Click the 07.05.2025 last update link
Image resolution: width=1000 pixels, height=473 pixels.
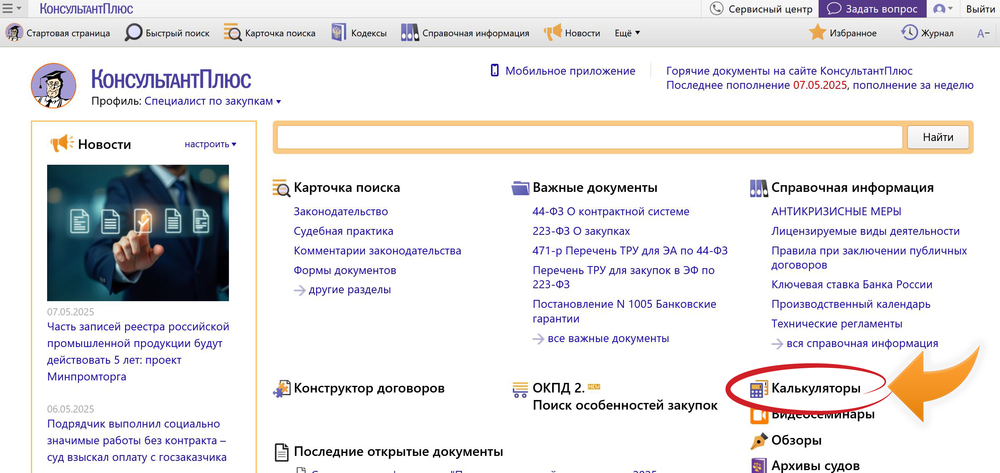[x=820, y=85]
